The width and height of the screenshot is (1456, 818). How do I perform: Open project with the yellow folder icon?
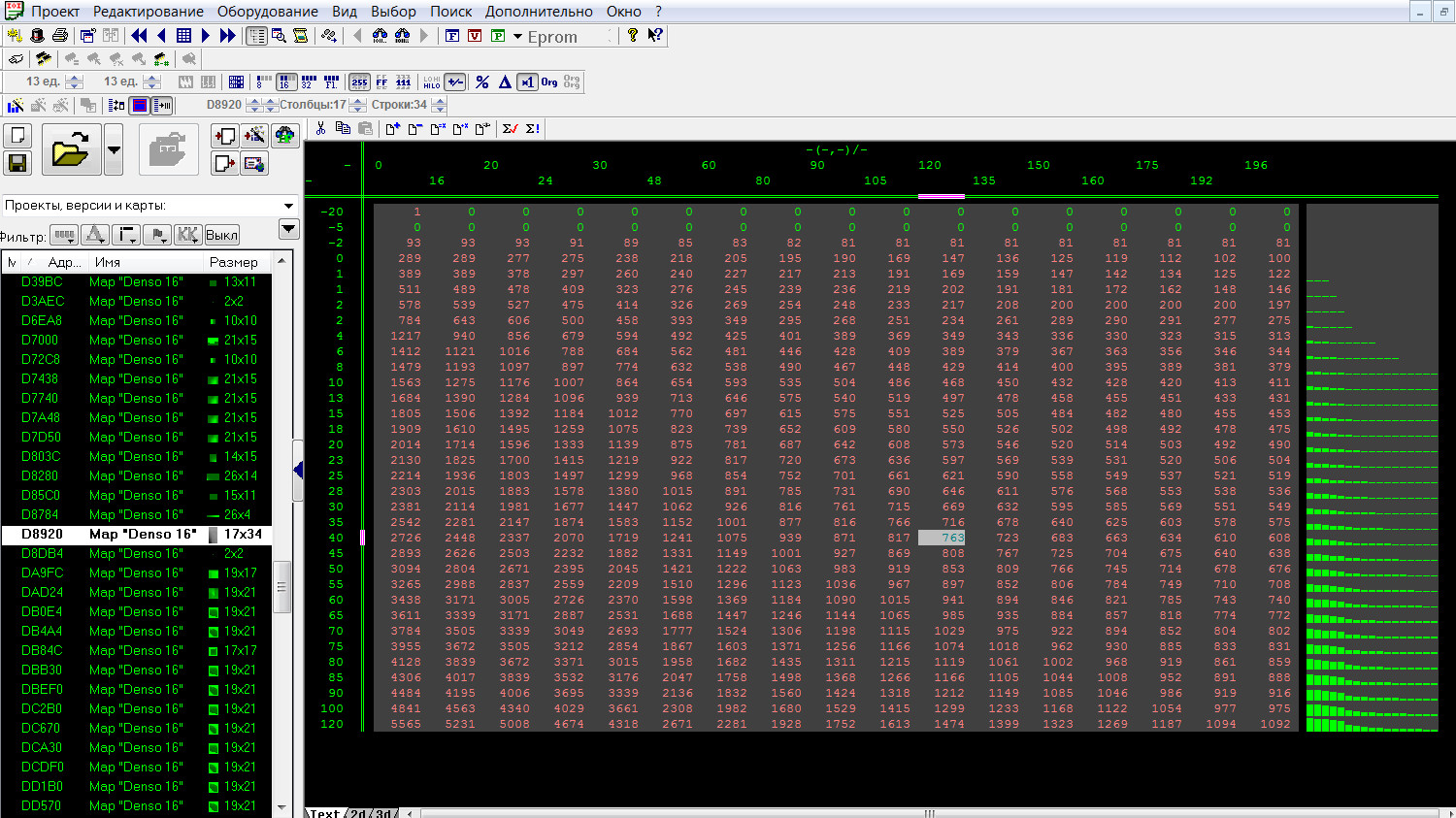[71, 150]
